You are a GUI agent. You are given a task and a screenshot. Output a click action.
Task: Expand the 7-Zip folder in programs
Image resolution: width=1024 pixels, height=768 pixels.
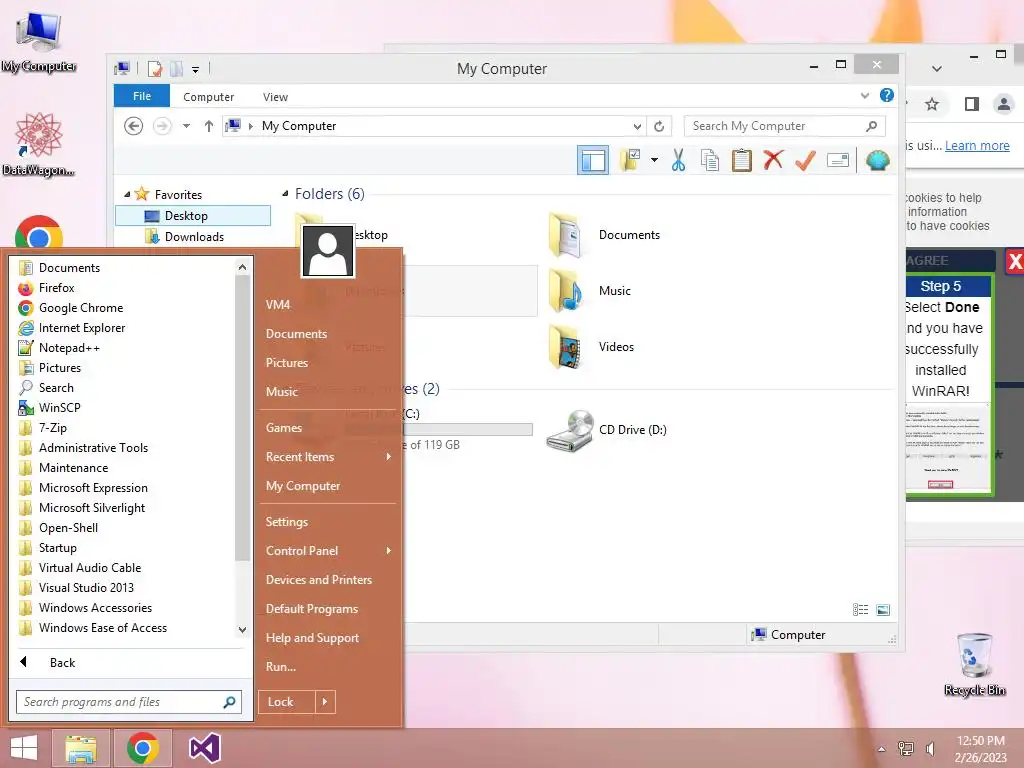(x=124, y=428)
